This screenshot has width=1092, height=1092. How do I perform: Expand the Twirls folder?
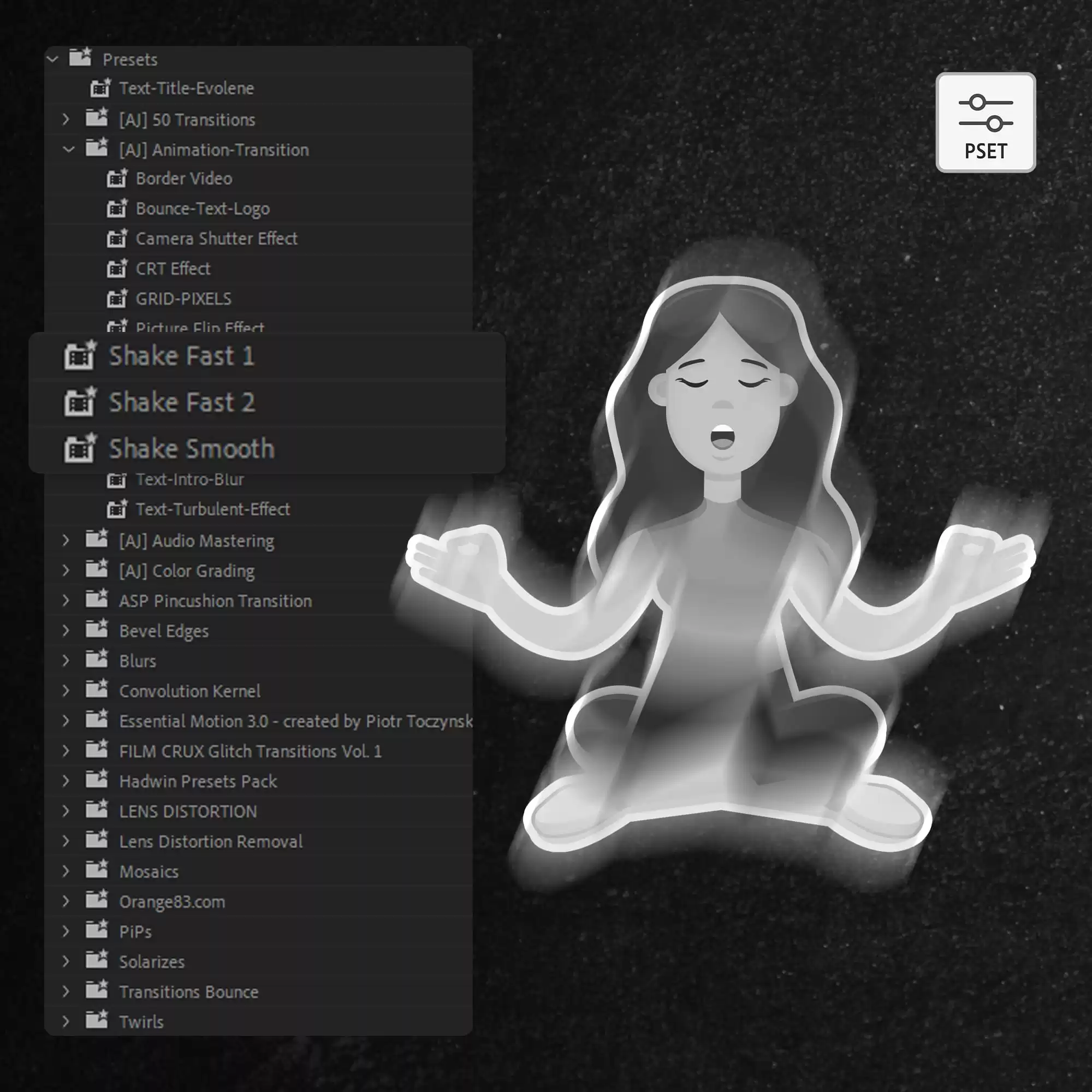click(66, 1022)
